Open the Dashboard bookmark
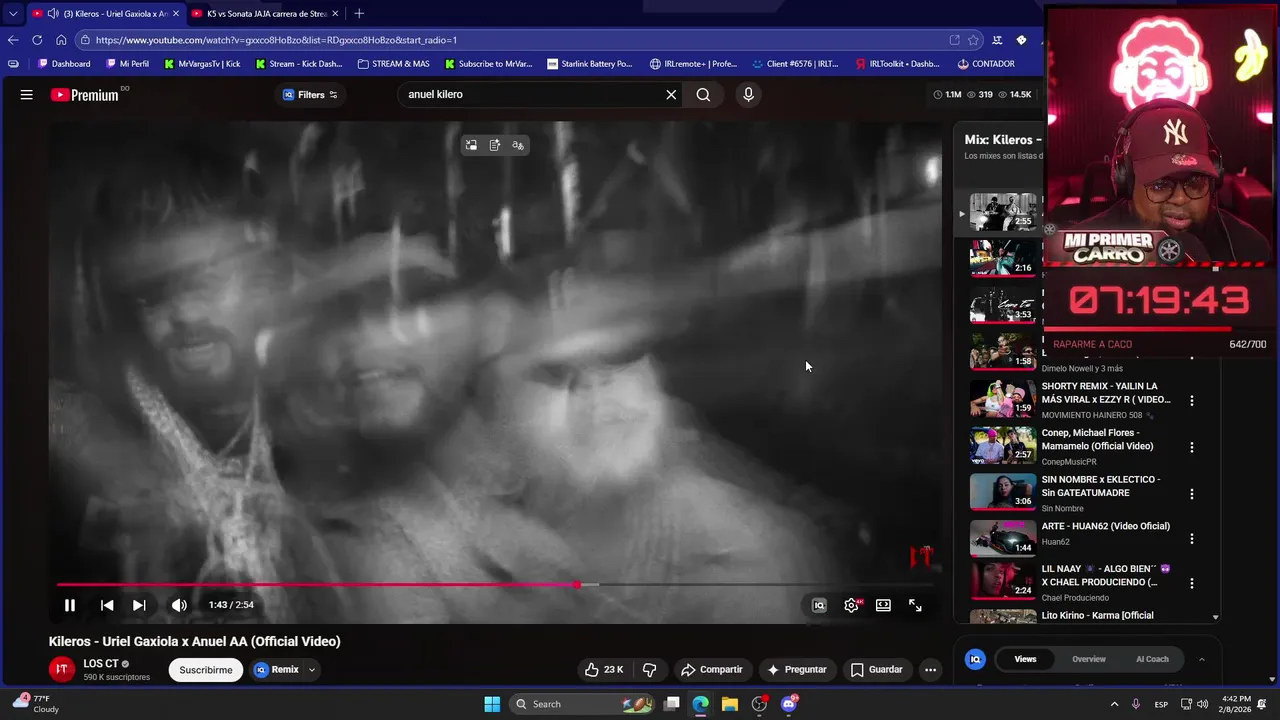 tap(63, 64)
